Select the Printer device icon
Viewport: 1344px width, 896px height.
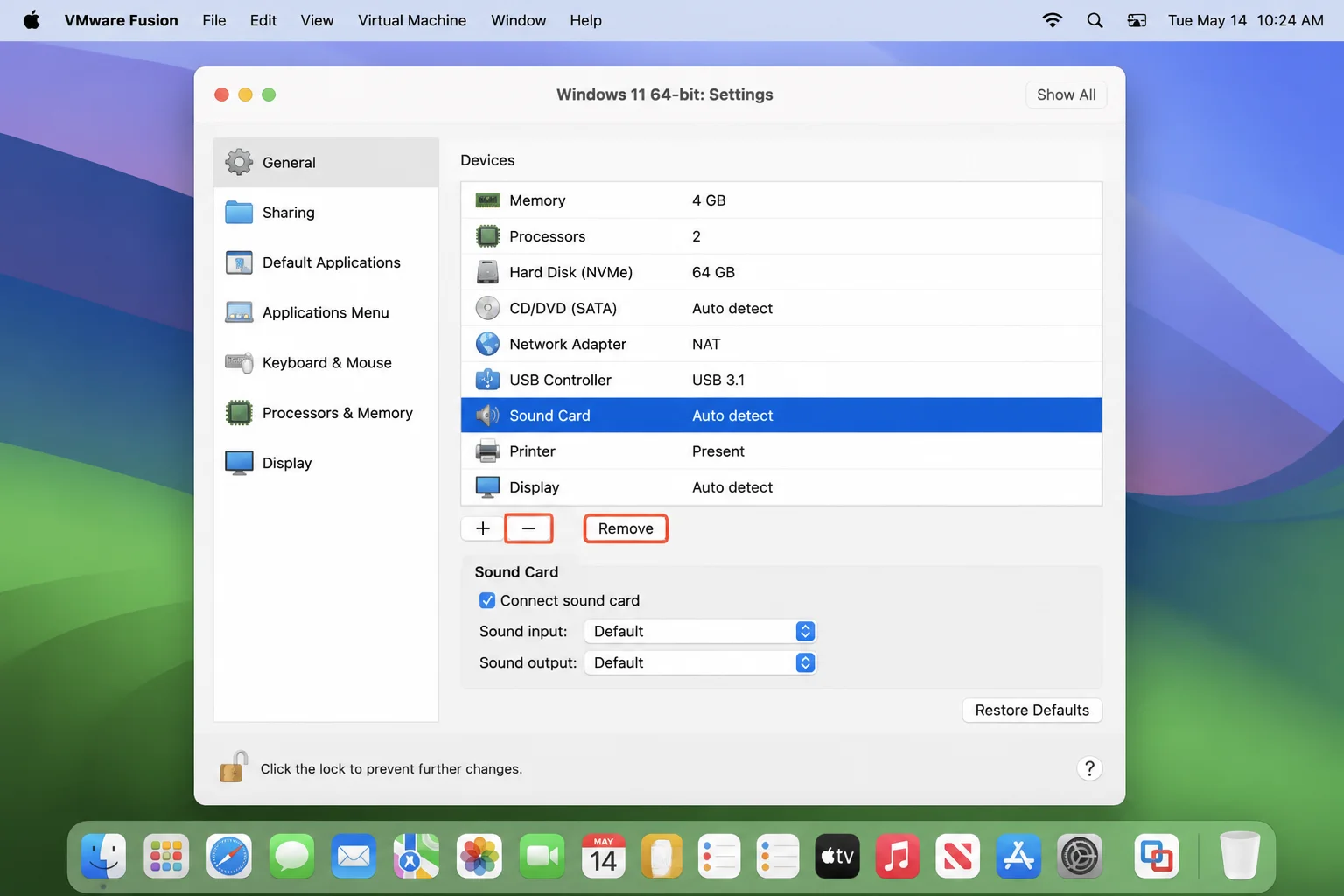(487, 451)
